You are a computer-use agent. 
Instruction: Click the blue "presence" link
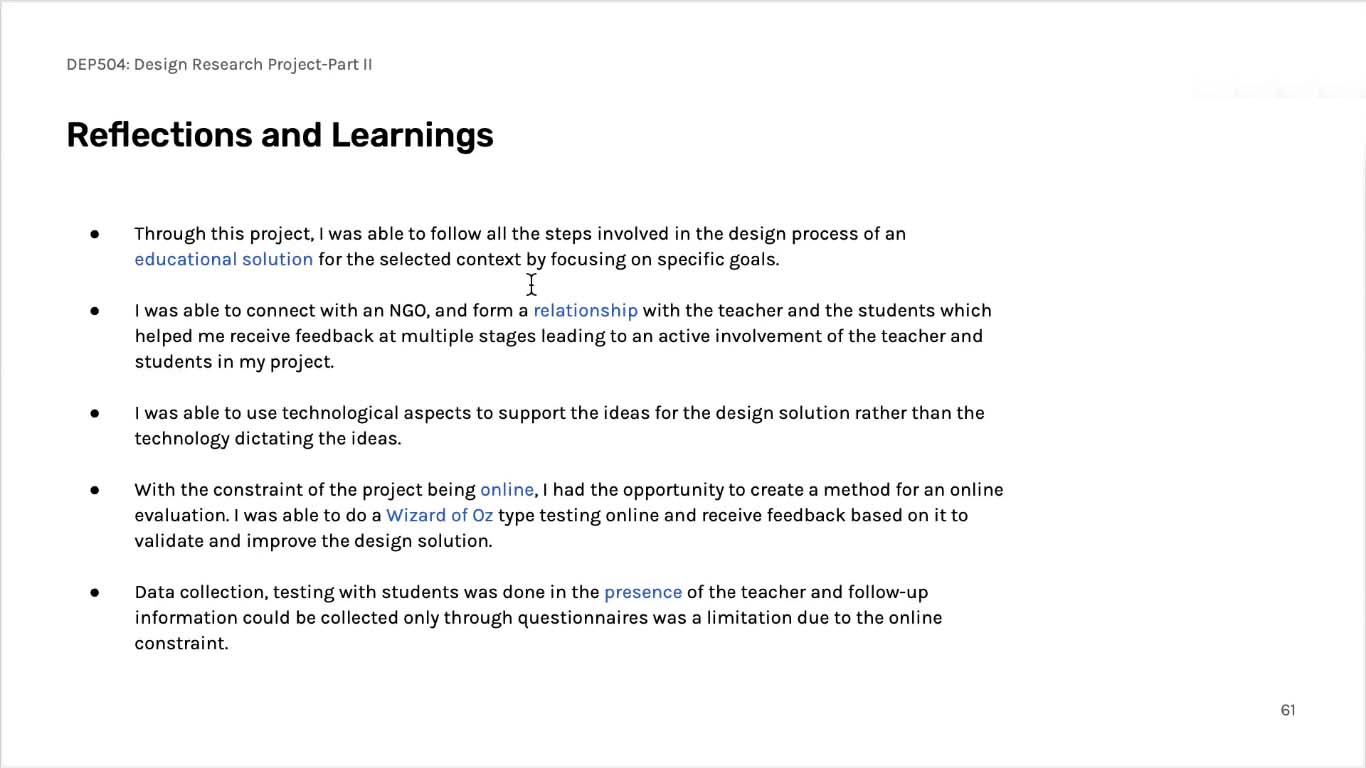643,593
